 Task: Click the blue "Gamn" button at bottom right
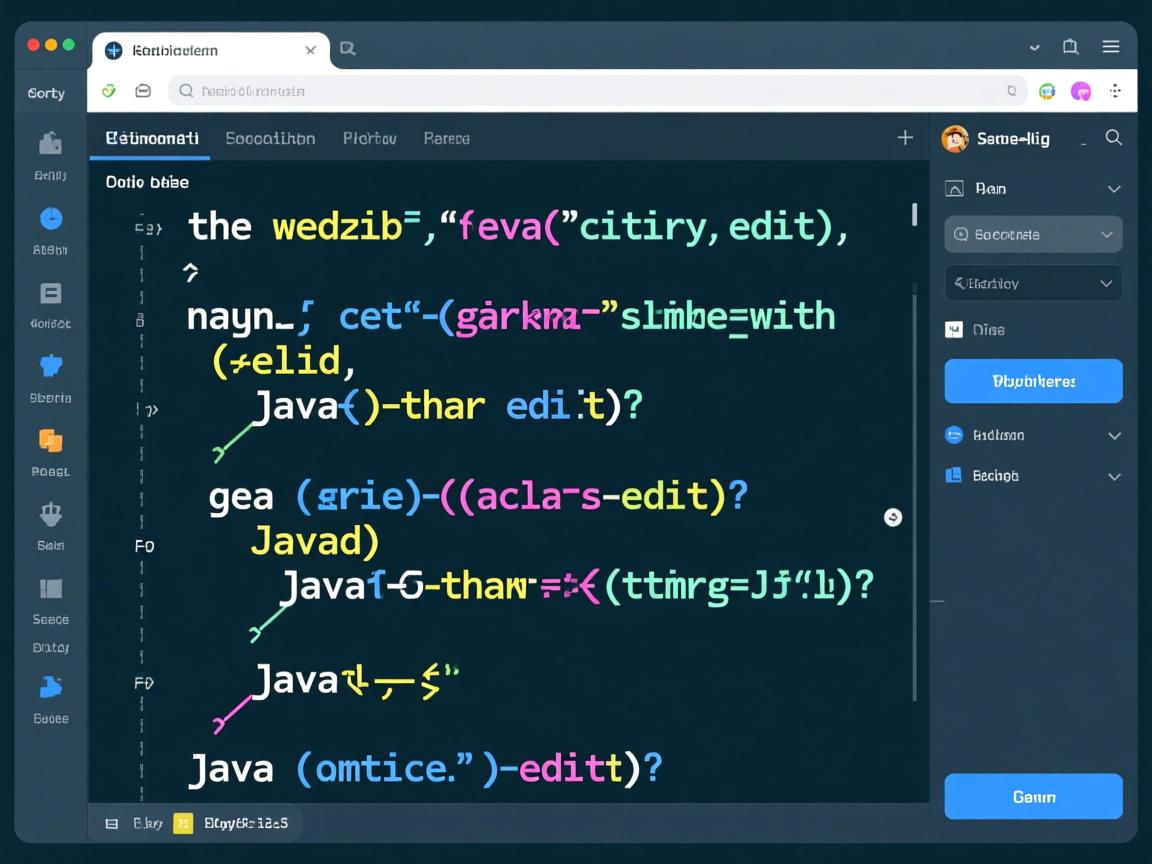click(x=1033, y=796)
